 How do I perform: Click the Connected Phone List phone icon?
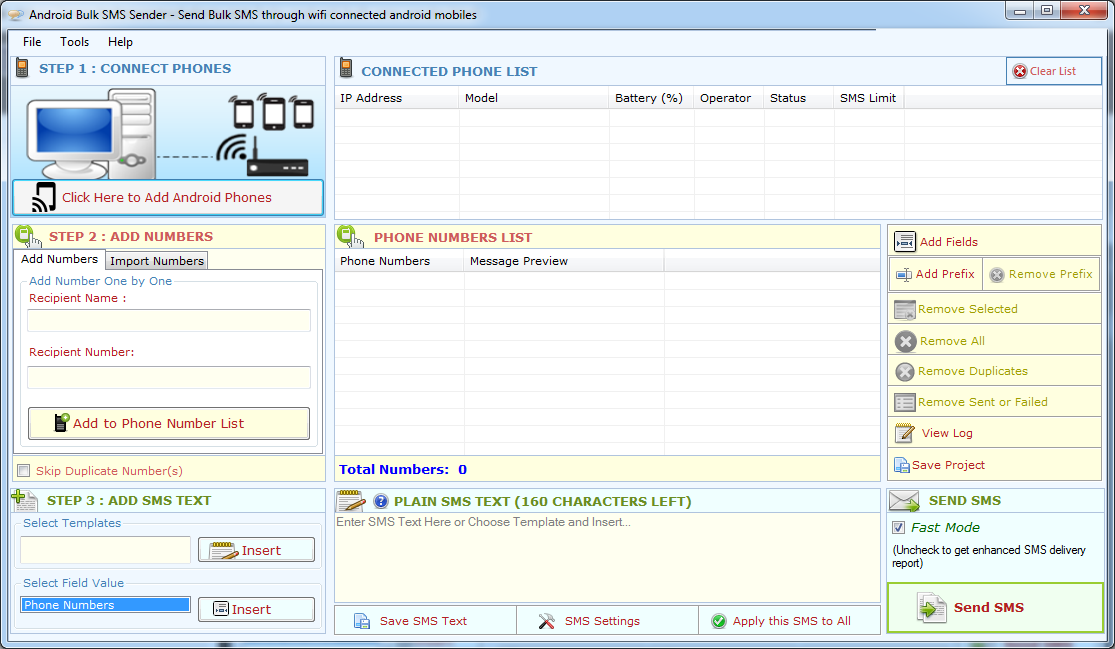pos(346,68)
